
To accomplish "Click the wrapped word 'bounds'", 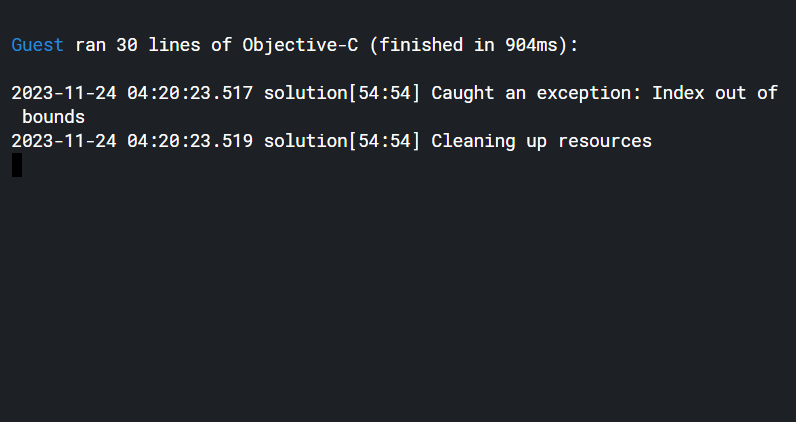I will click(53, 117).
